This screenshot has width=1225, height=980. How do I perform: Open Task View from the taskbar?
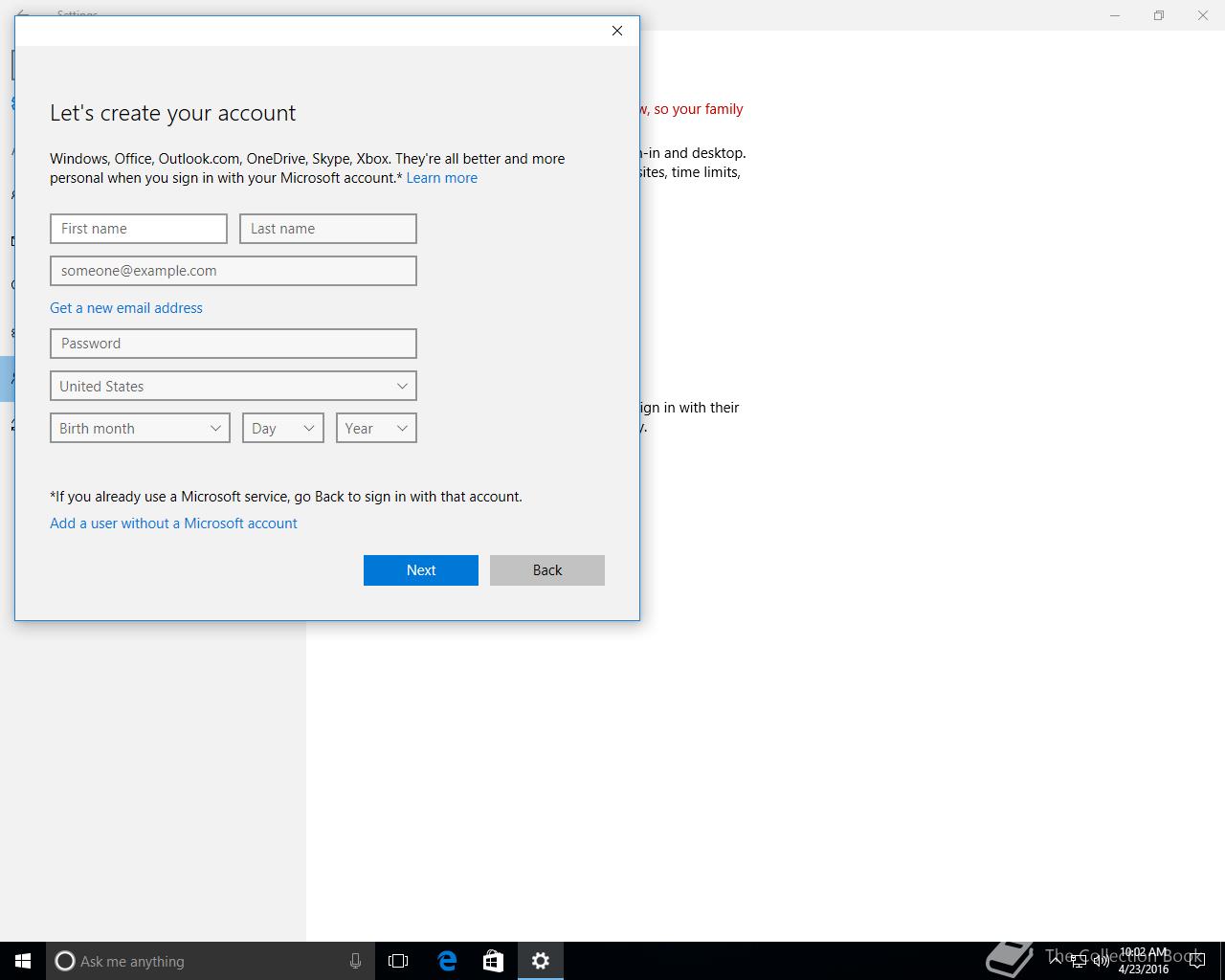398,961
